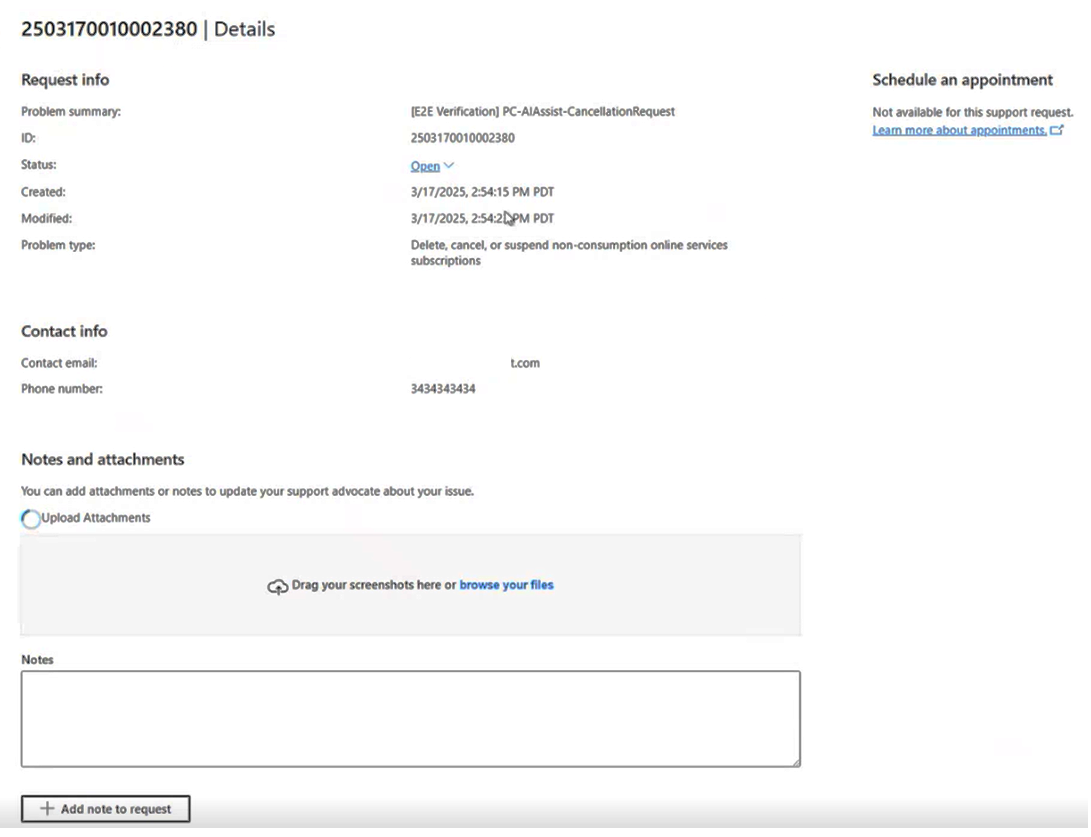Screen dimensions: 1091x837
Task: Click the ticket ID value 2503170010002380
Action: [x=462, y=138]
